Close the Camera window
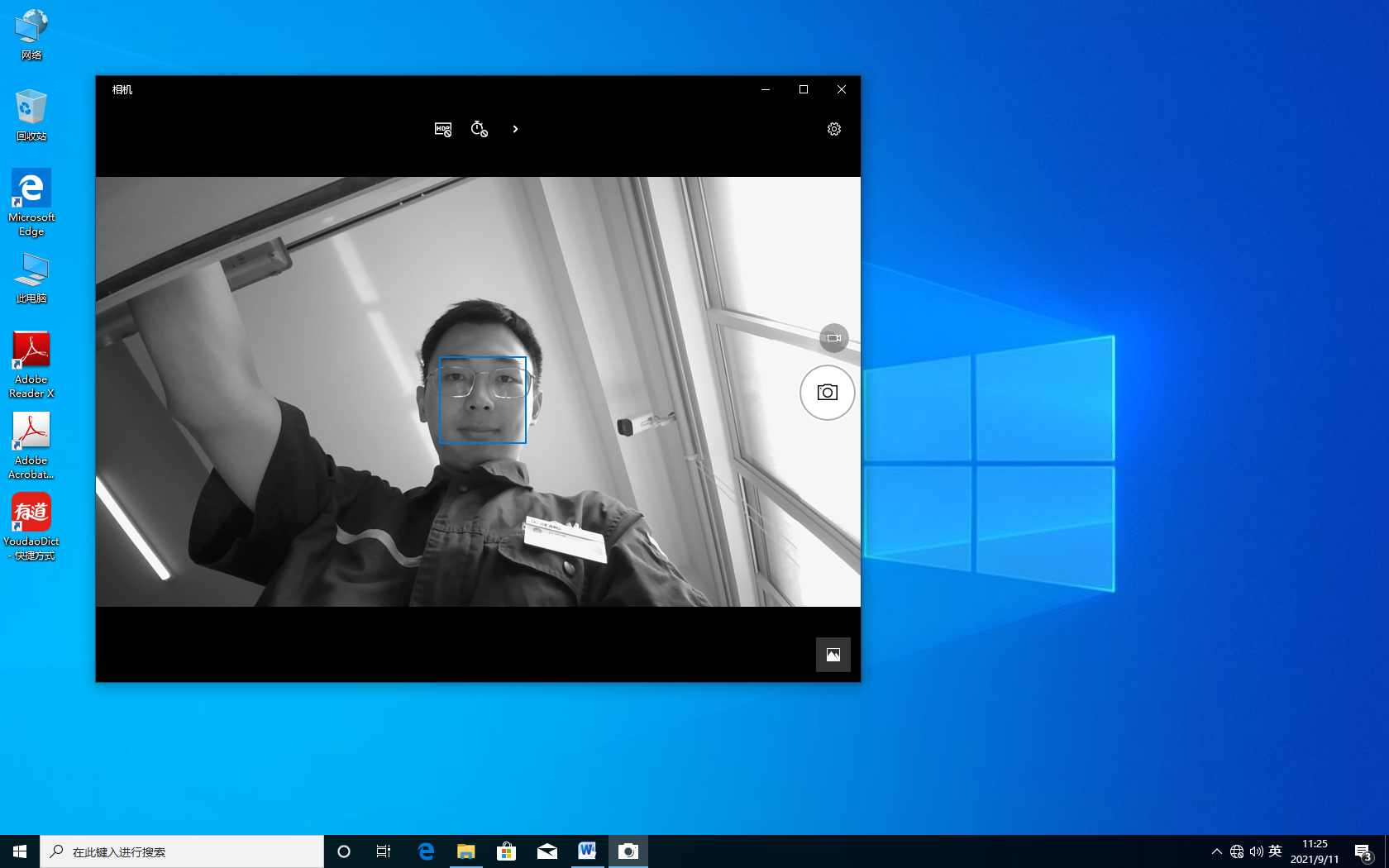 (x=842, y=89)
